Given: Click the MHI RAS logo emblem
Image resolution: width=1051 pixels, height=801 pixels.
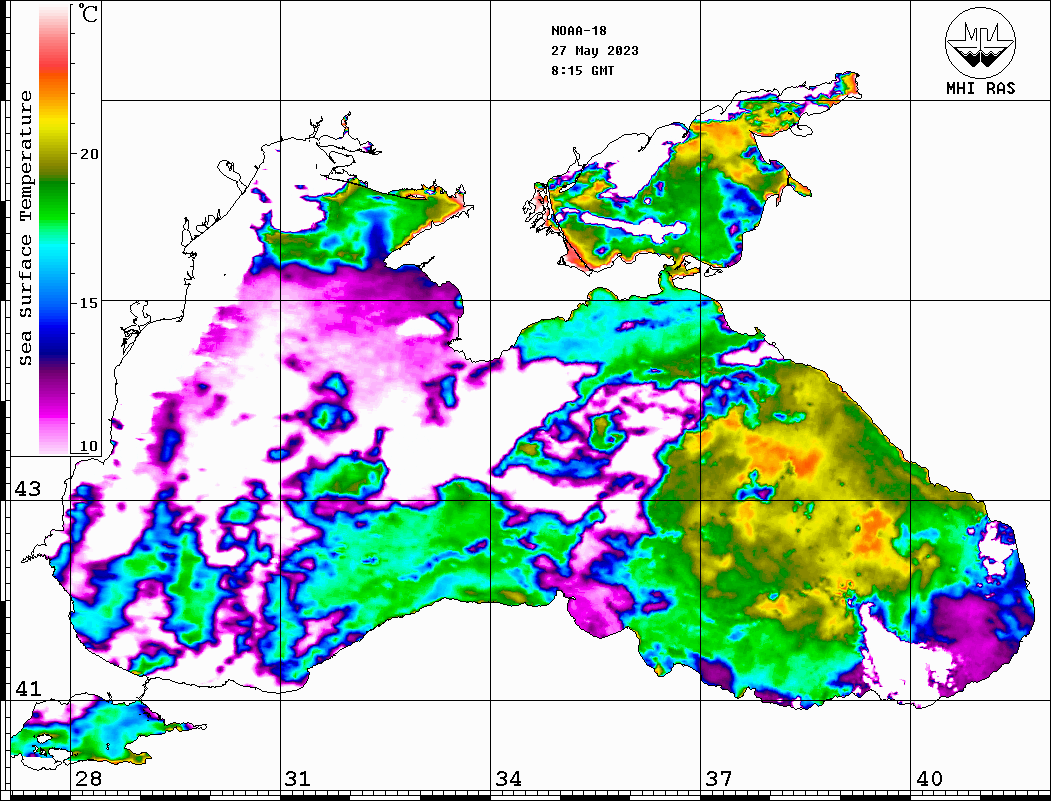Looking at the screenshot, I should [x=980, y=43].
